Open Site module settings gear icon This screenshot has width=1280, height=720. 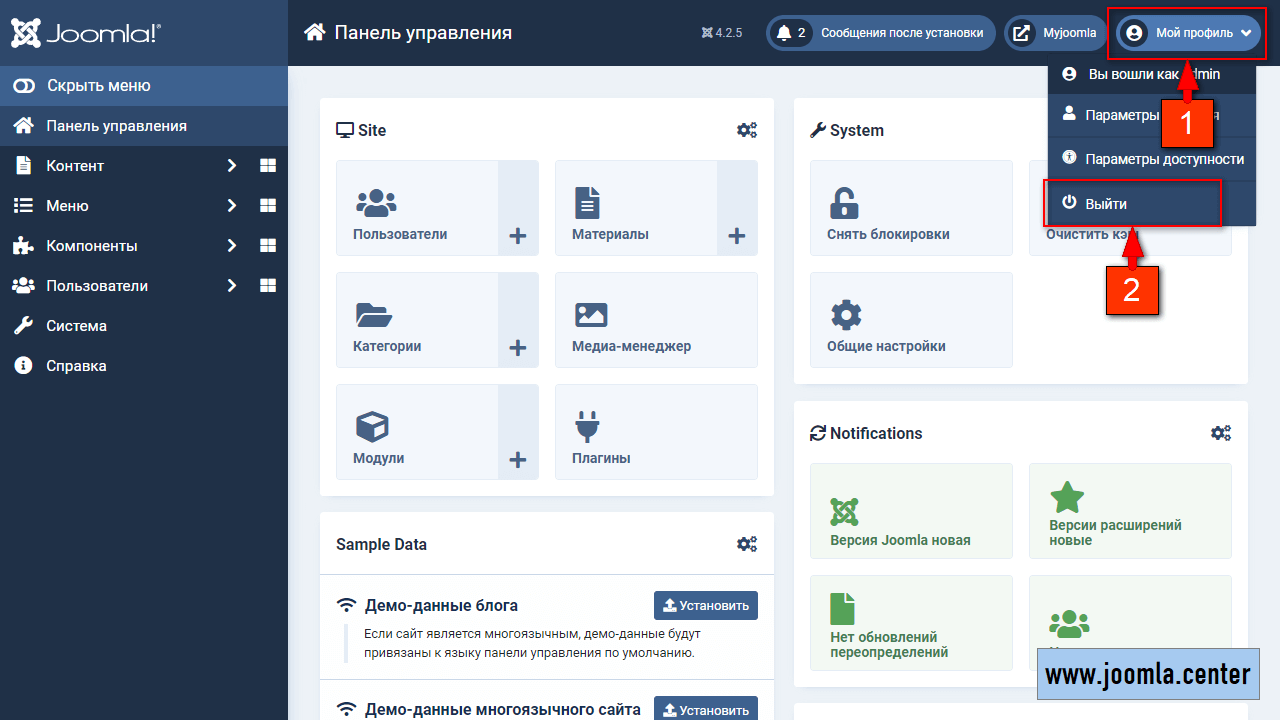(x=746, y=130)
